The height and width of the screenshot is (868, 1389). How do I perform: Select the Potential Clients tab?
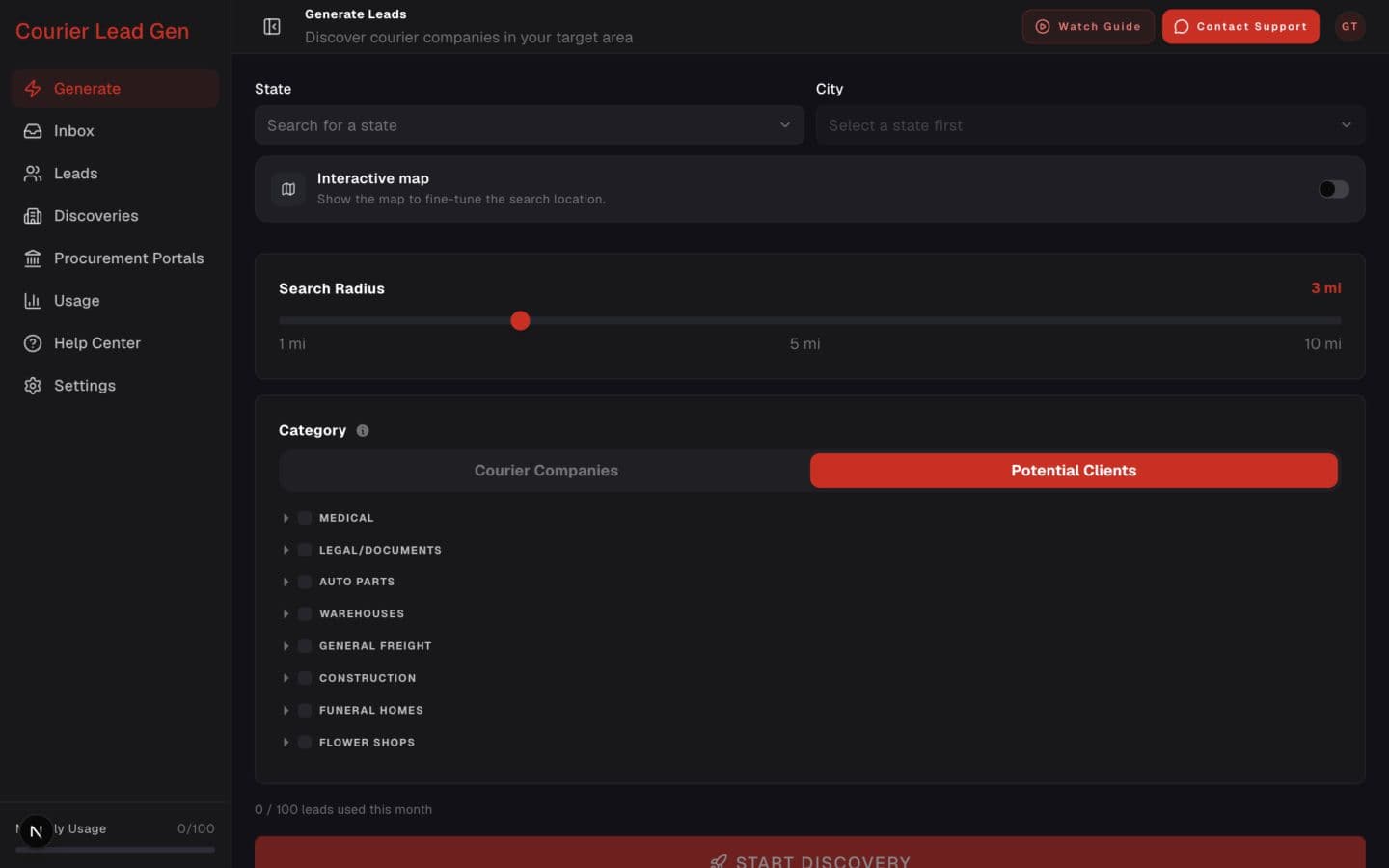click(x=1074, y=471)
